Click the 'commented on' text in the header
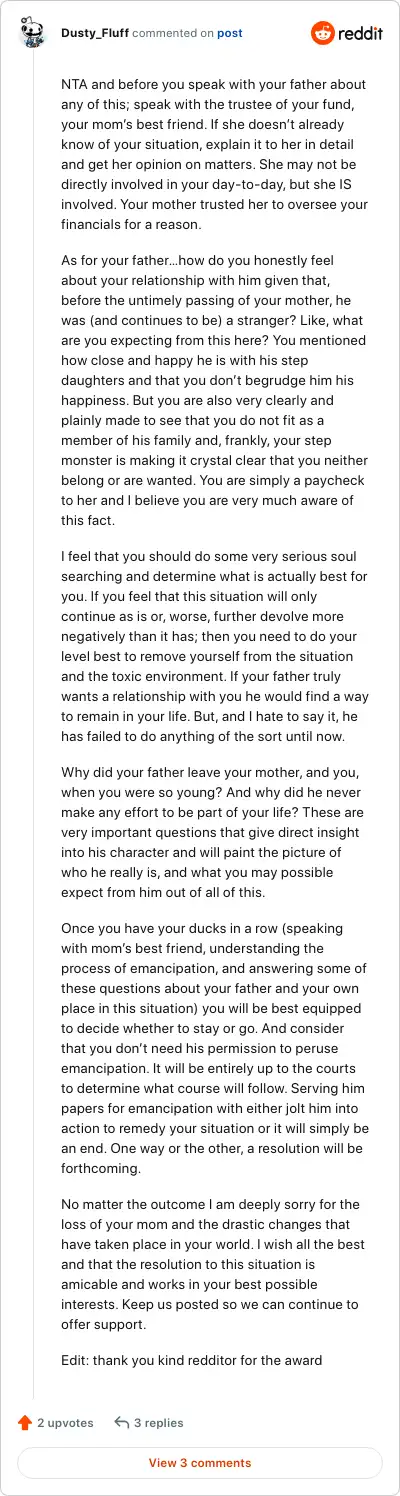 pyautogui.click(x=173, y=33)
